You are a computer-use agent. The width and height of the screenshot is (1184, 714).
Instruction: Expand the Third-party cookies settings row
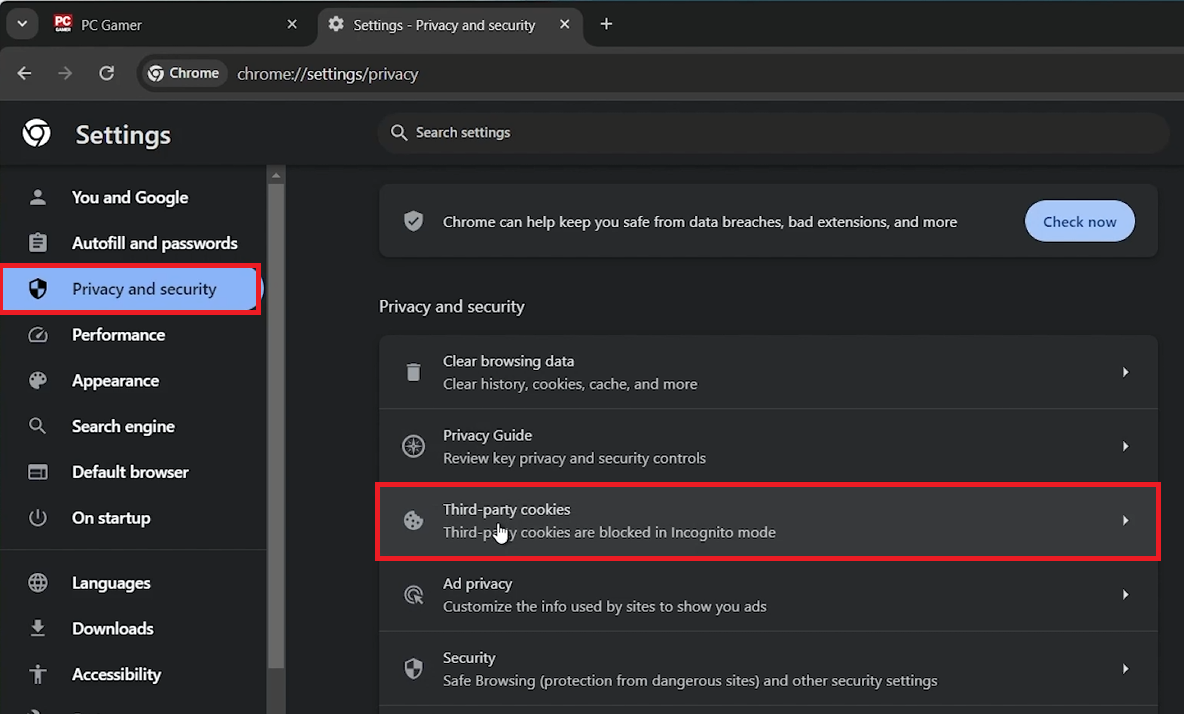1125,520
